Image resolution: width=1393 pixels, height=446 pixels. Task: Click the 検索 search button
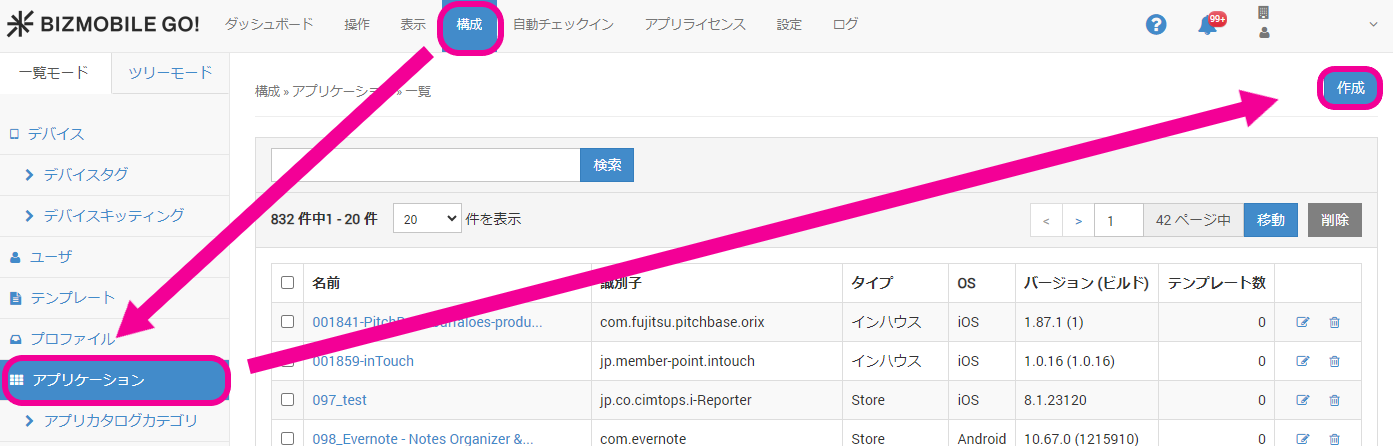(x=607, y=165)
